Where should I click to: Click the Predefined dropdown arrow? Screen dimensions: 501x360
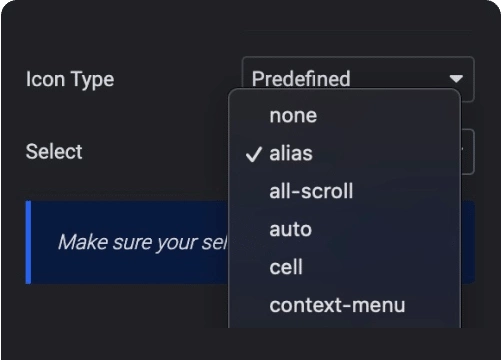(x=456, y=79)
